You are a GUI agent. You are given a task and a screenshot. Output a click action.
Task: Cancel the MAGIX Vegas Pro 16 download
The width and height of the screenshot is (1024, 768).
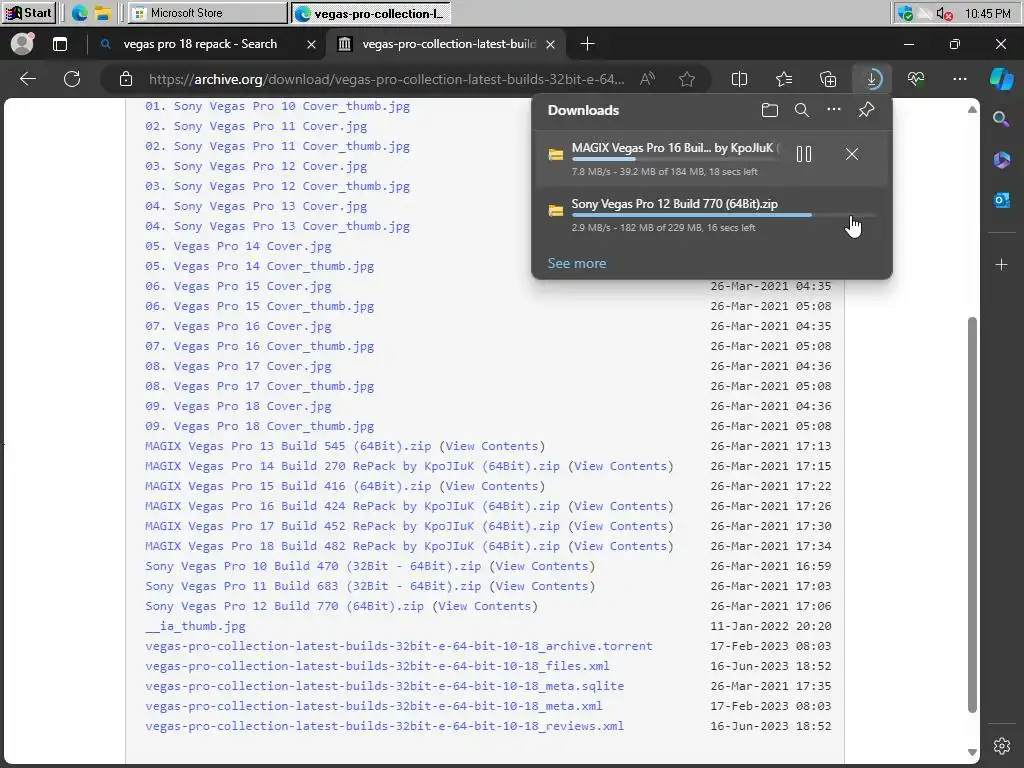point(852,154)
